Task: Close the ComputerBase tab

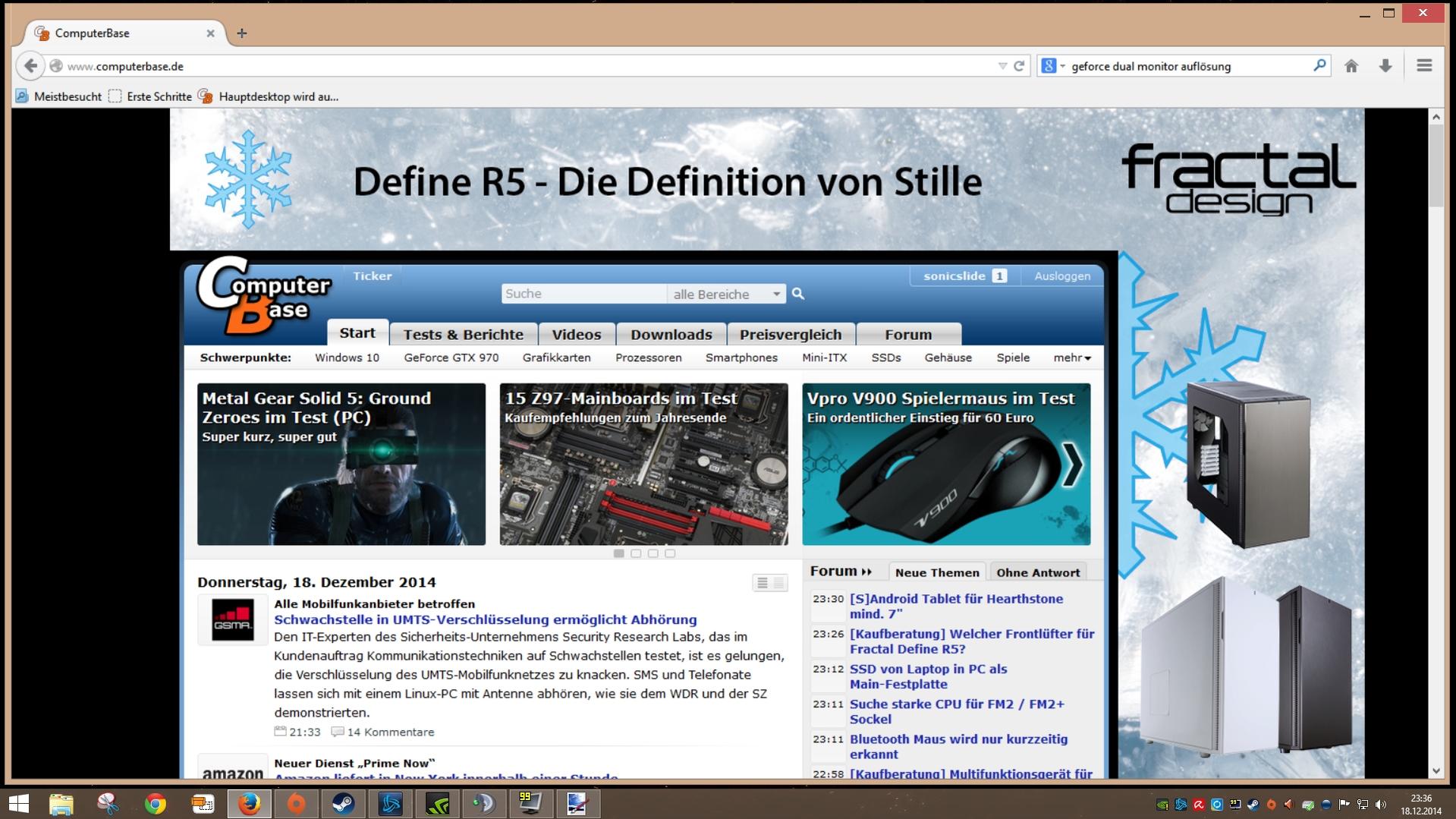Action: (211, 33)
